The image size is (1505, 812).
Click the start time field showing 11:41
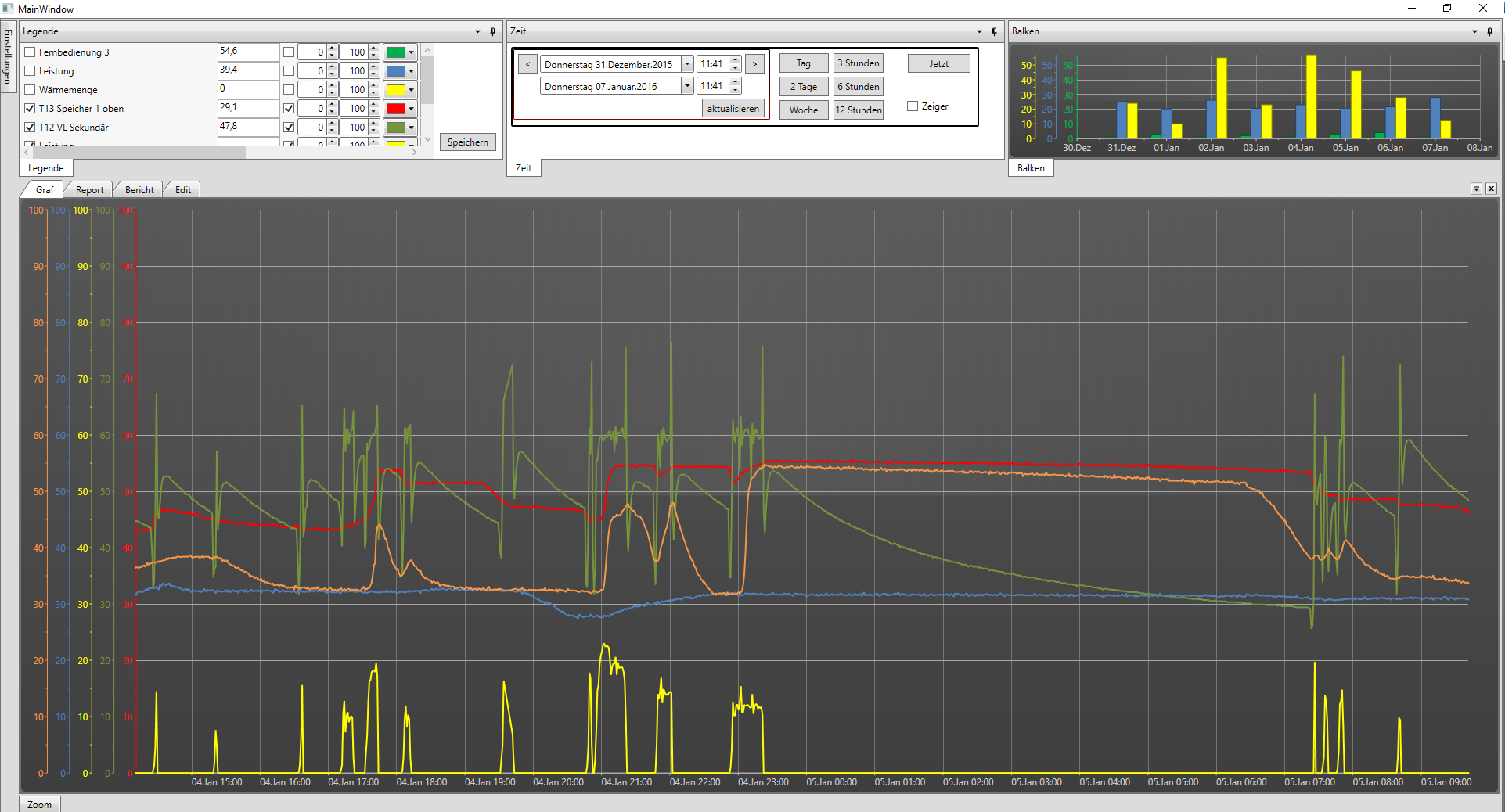click(x=713, y=64)
